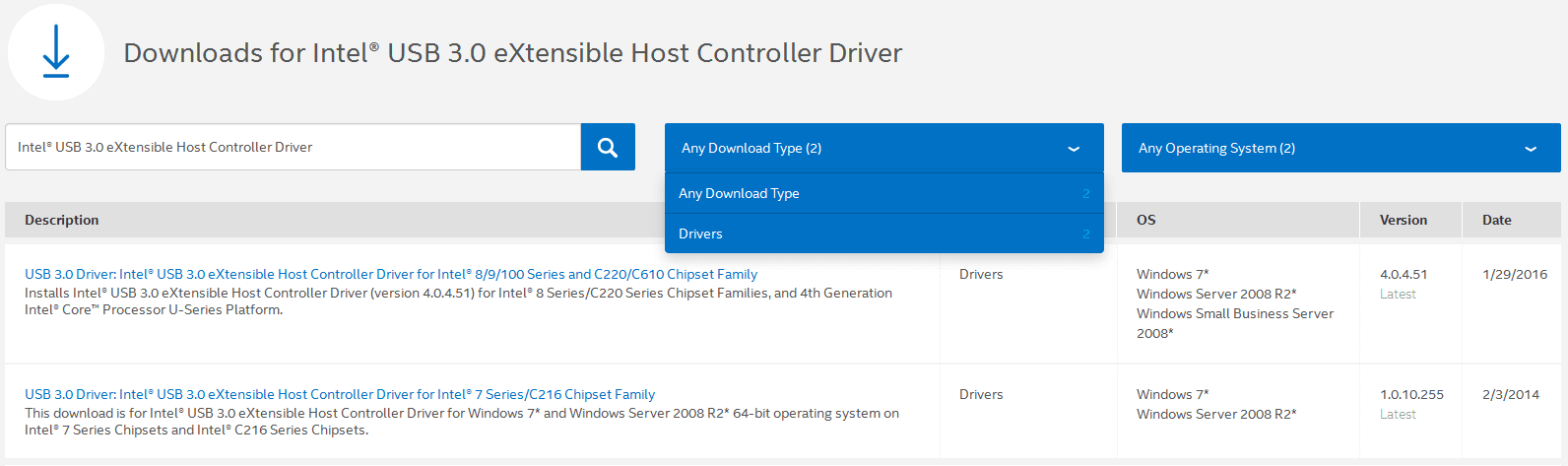
Task: Choose Drivers option in dropdown list
Action: click(884, 233)
